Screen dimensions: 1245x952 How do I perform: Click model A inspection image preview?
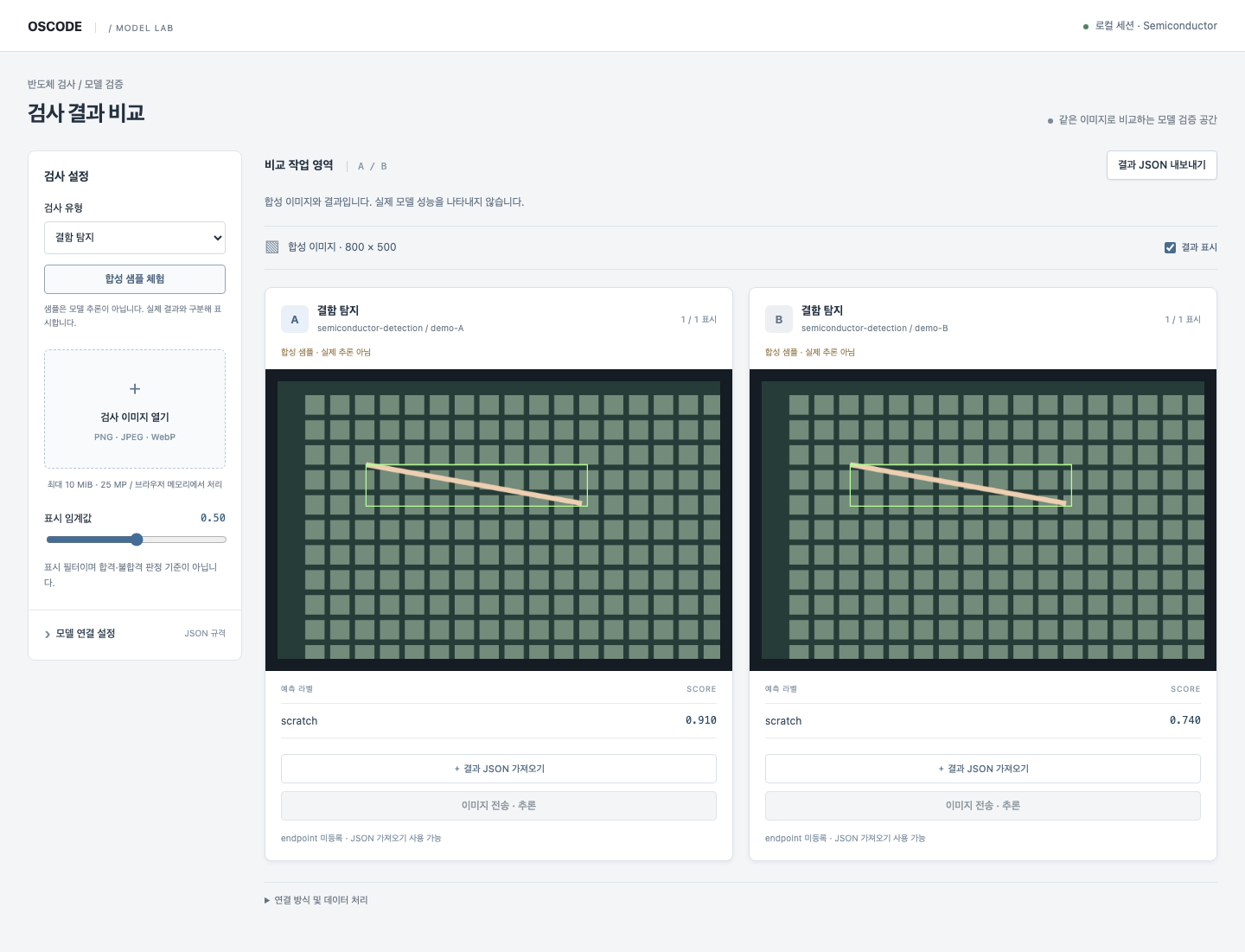[x=499, y=520]
